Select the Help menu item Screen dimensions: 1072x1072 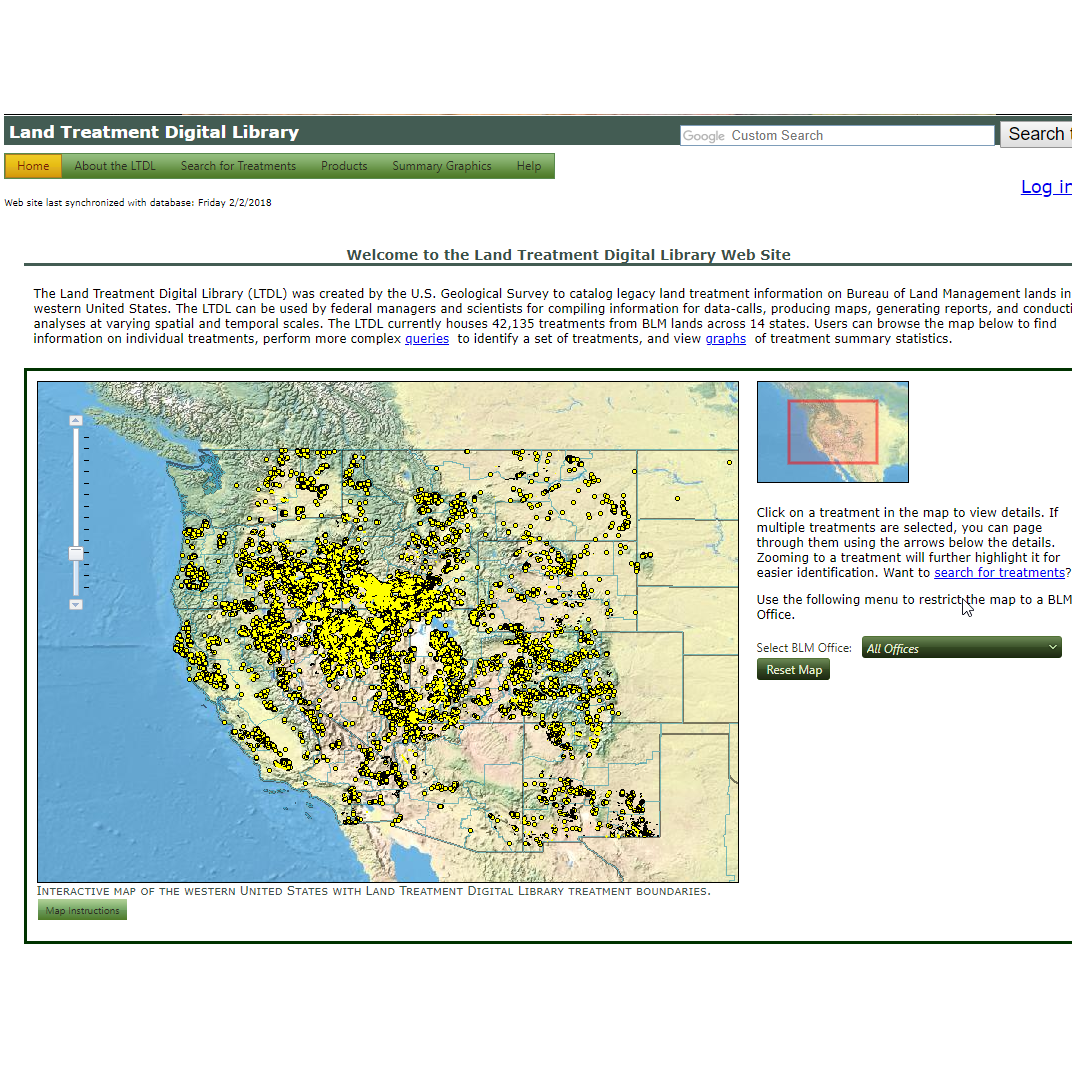click(529, 166)
